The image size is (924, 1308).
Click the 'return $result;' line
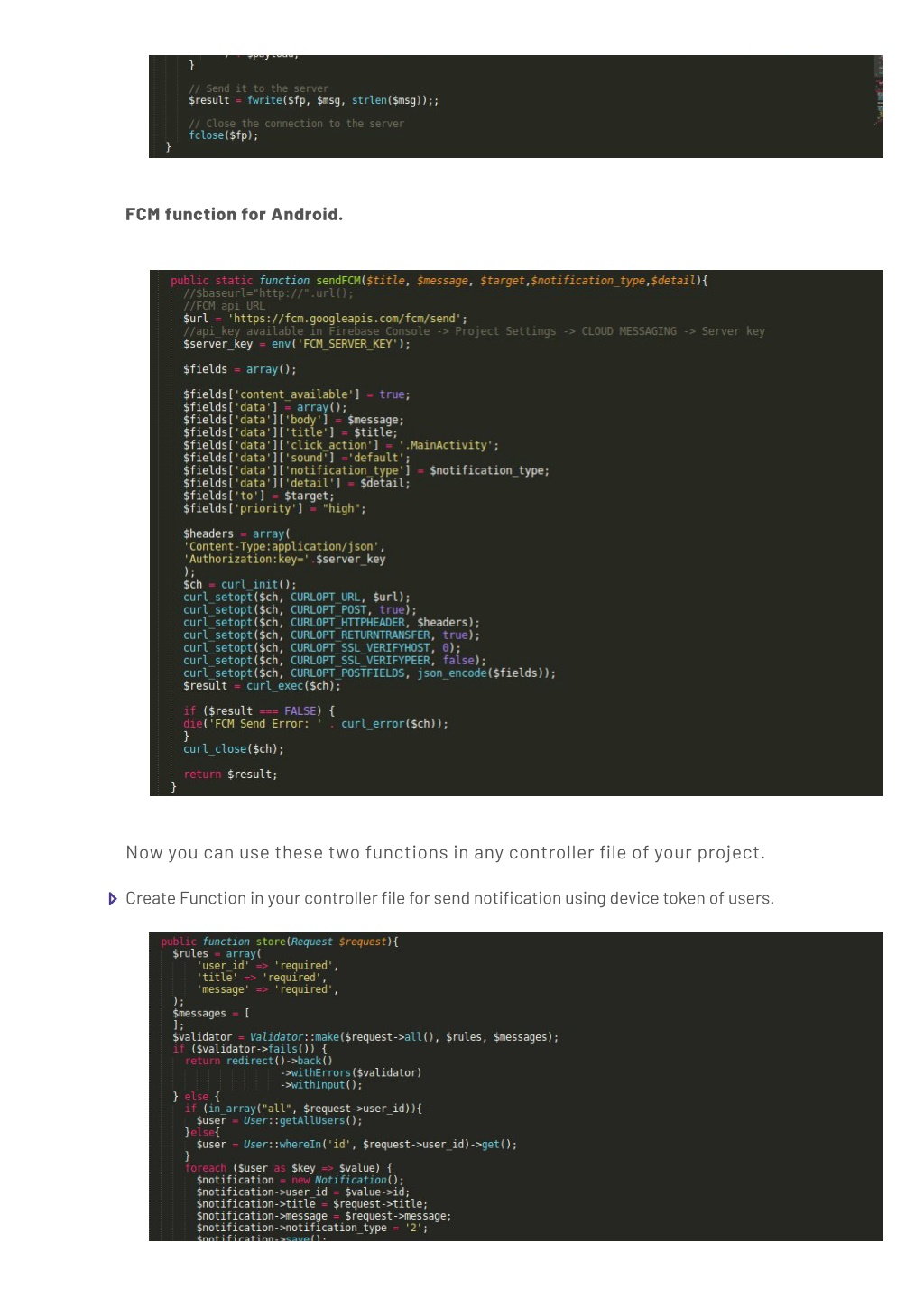230,774
